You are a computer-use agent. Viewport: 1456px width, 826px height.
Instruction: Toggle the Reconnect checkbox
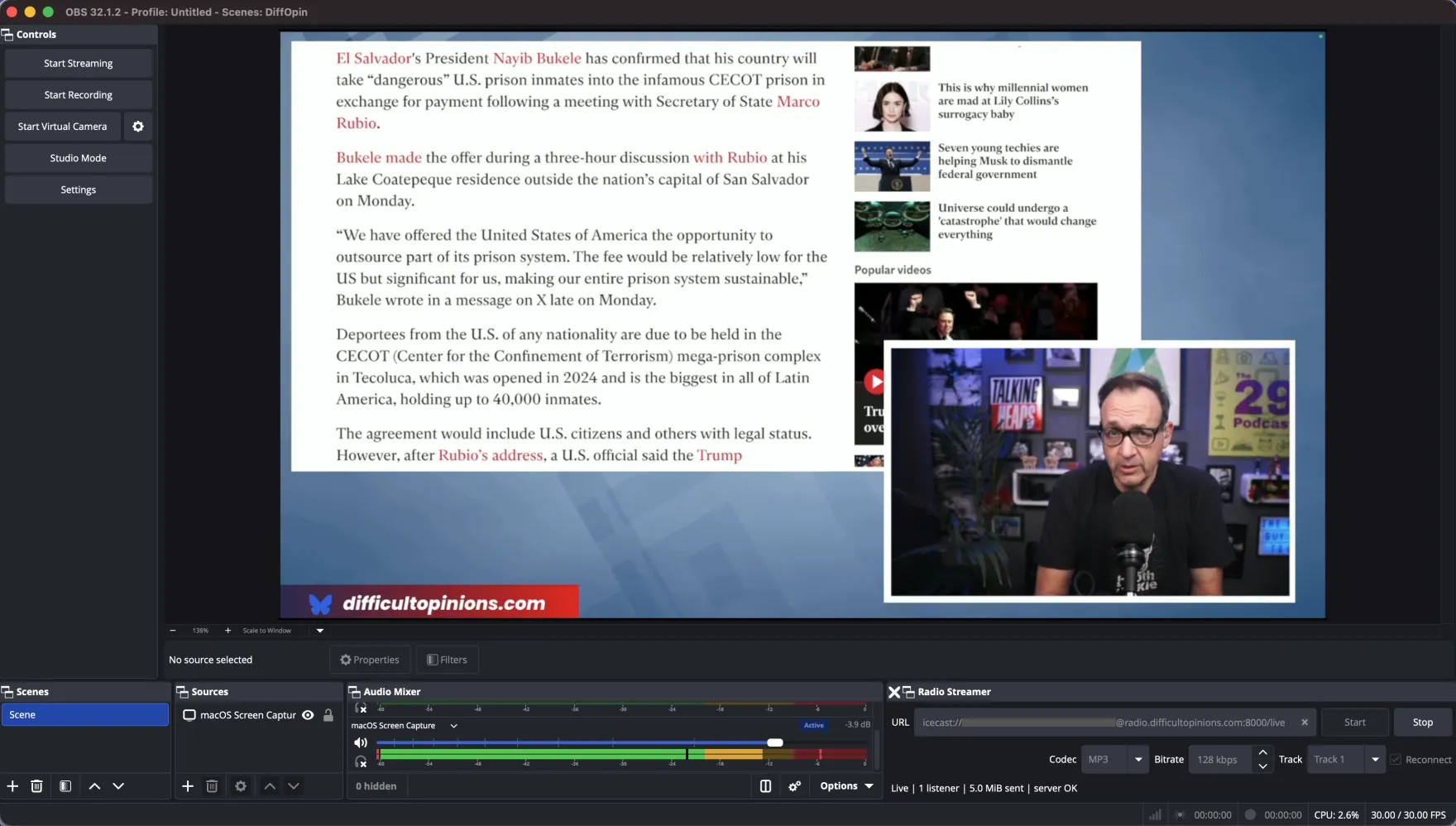coord(1396,760)
